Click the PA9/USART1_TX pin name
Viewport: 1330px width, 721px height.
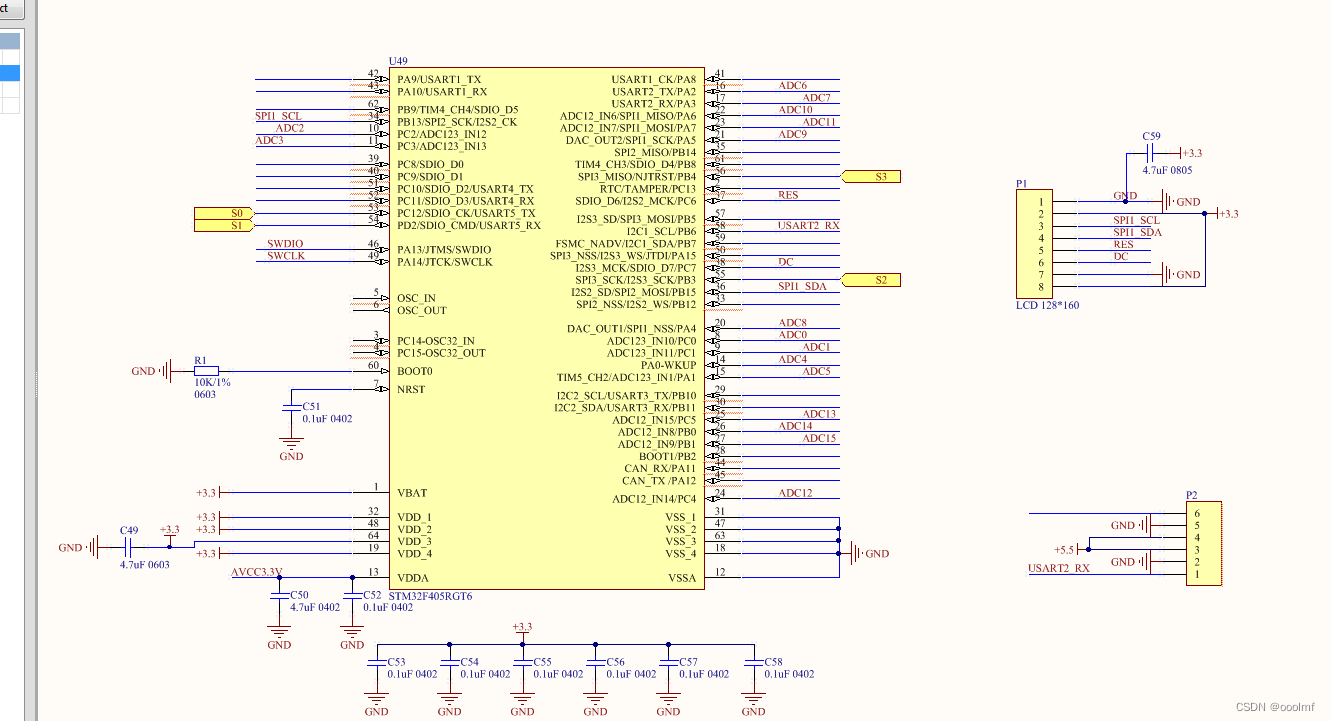[x=439, y=79]
